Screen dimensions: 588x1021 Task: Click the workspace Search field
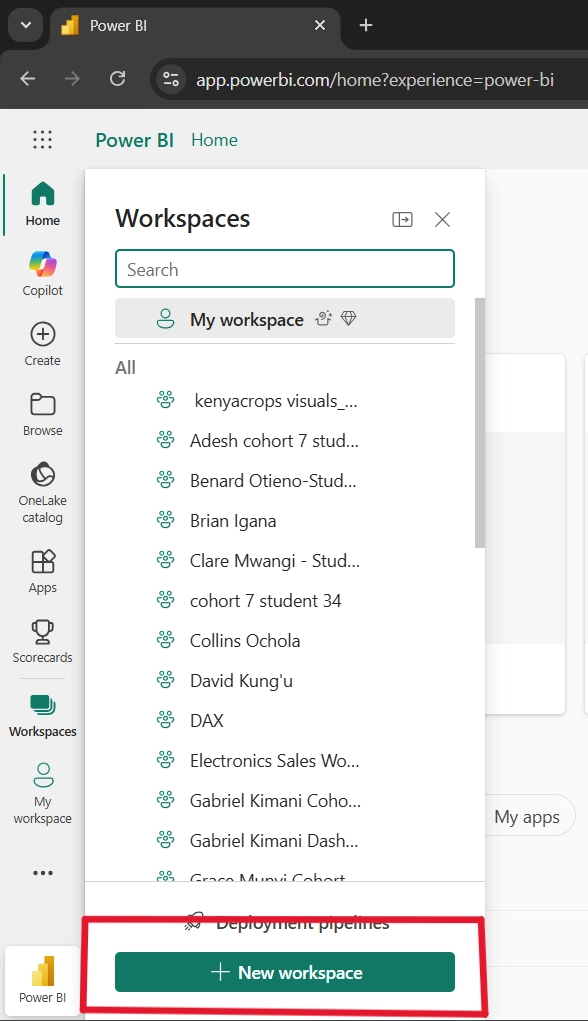(x=284, y=268)
